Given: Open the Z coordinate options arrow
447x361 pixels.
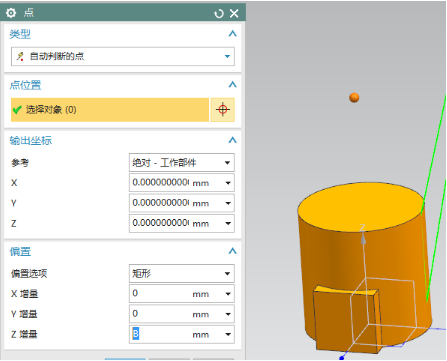Looking at the screenshot, I should point(228,224).
